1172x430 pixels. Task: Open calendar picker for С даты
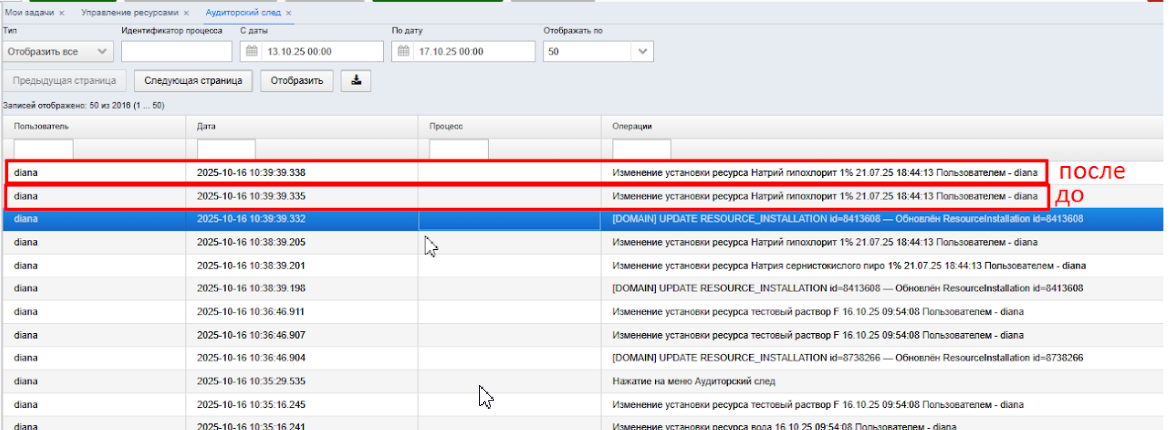(252, 52)
